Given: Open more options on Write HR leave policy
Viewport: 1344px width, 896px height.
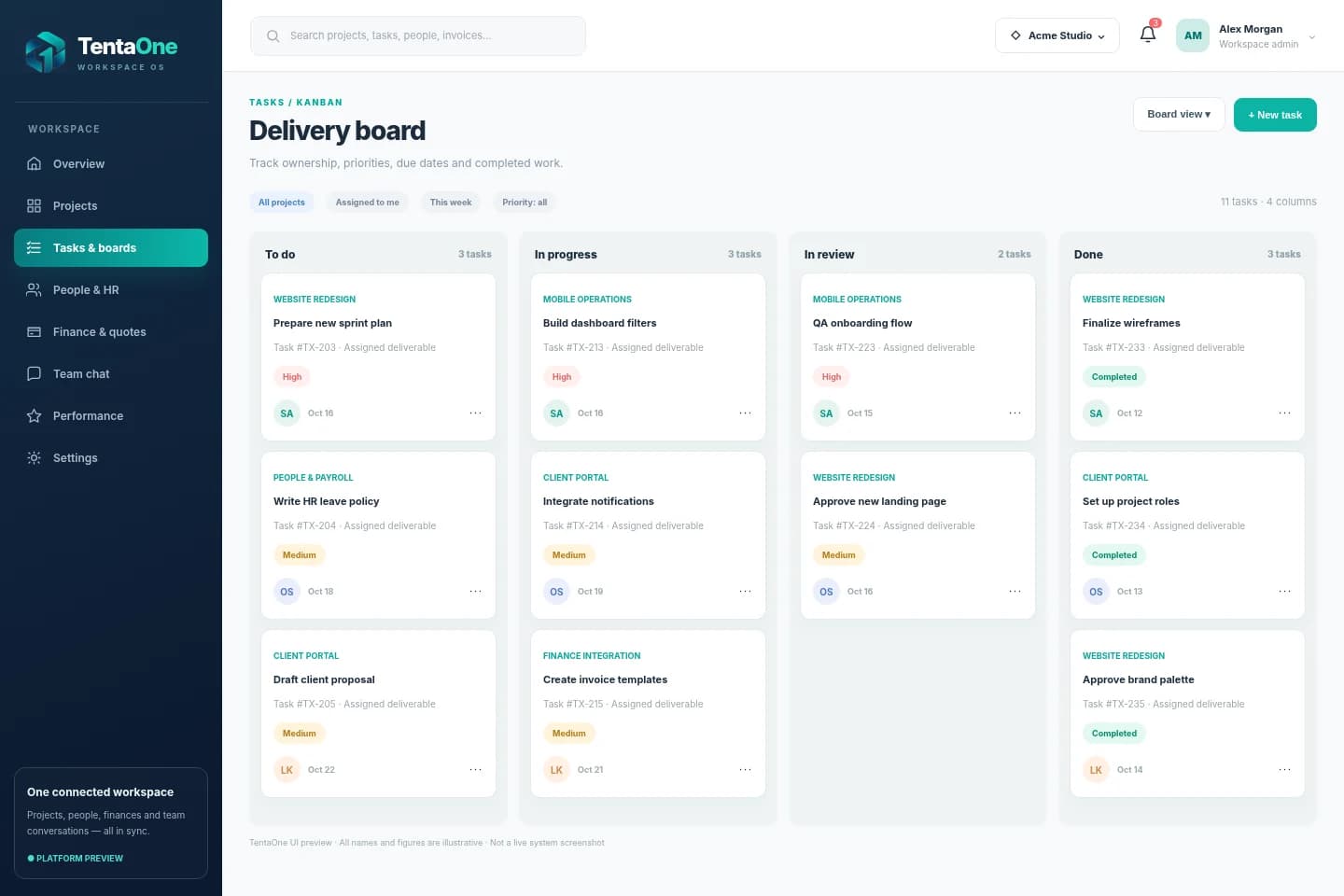Looking at the screenshot, I should [475, 591].
